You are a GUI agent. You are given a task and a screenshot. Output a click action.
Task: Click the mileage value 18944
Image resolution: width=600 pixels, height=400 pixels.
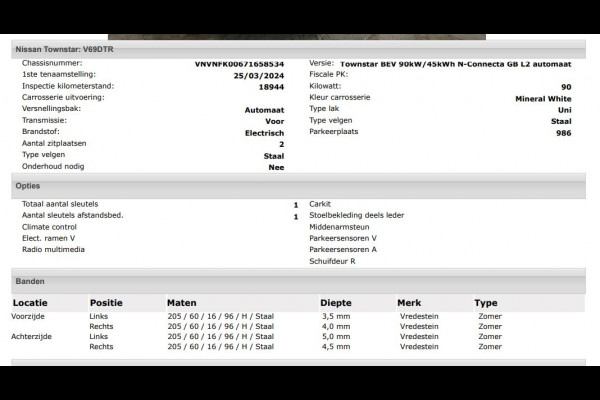coord(269,87)
